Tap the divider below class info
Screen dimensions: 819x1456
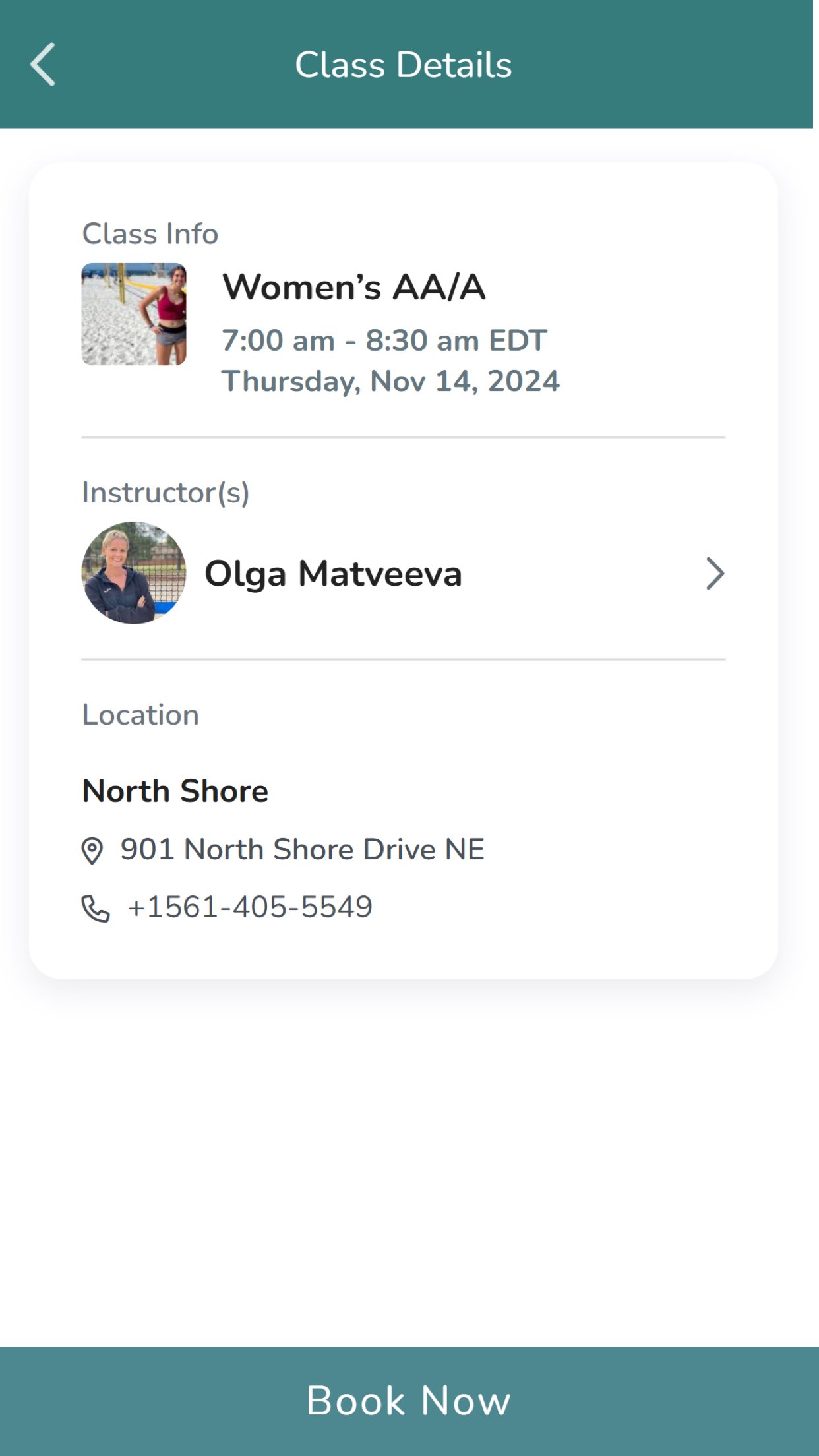click(x=404, y=437)
